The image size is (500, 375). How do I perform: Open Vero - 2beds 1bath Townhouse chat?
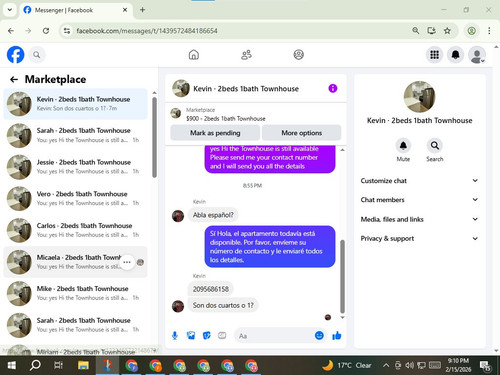pos(75,198)
